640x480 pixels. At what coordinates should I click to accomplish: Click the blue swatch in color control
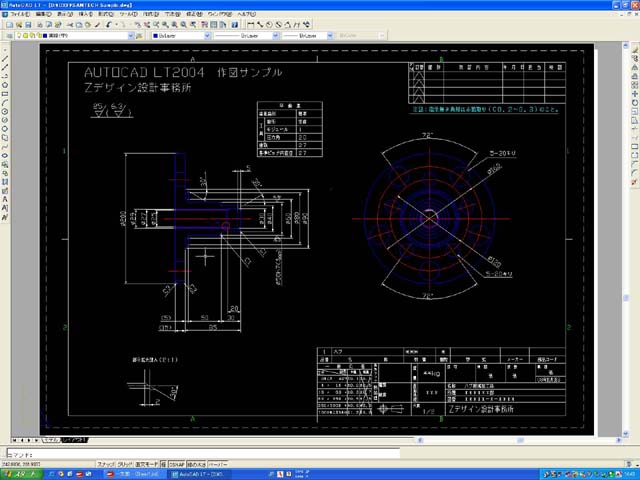tap(155, 36)
